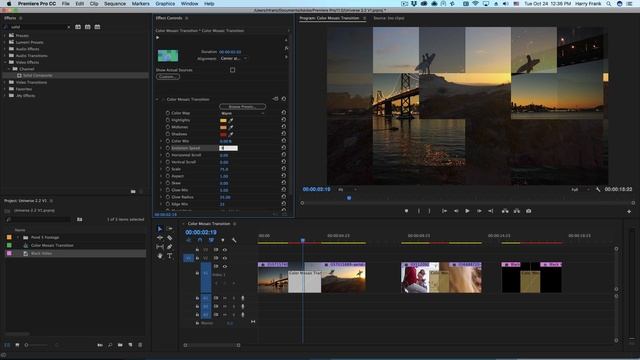This screenshot has height=360, width=640.
Task: Open the Markers menu
Action: point(140,3)
